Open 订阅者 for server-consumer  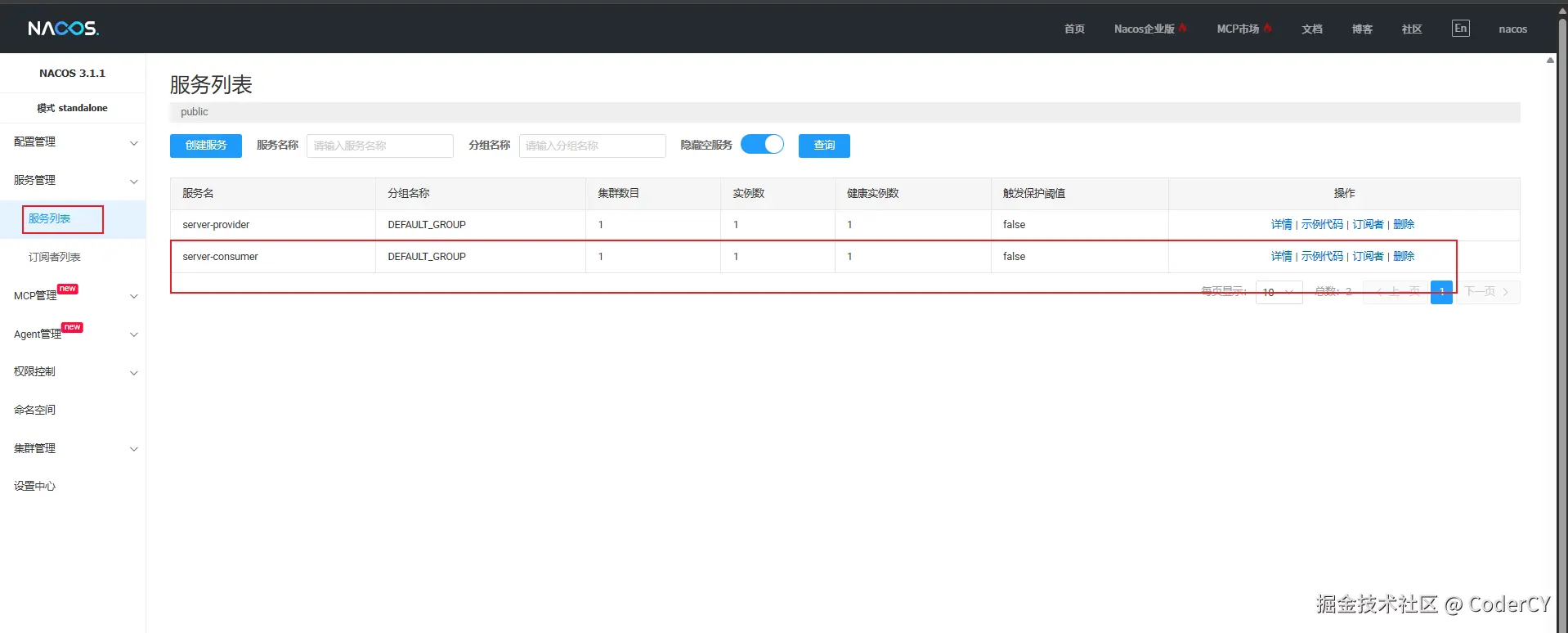(x=1368, y=256)
